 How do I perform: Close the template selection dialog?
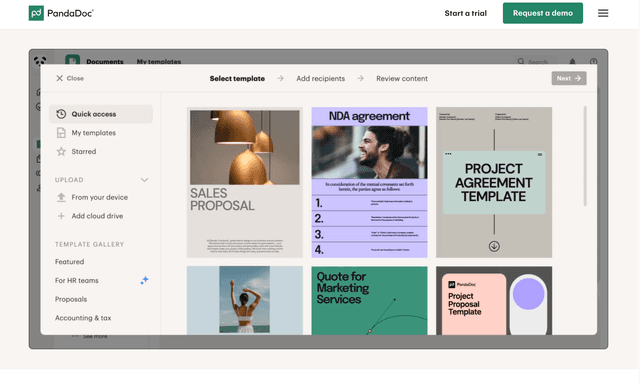click(x=70, y=78)
